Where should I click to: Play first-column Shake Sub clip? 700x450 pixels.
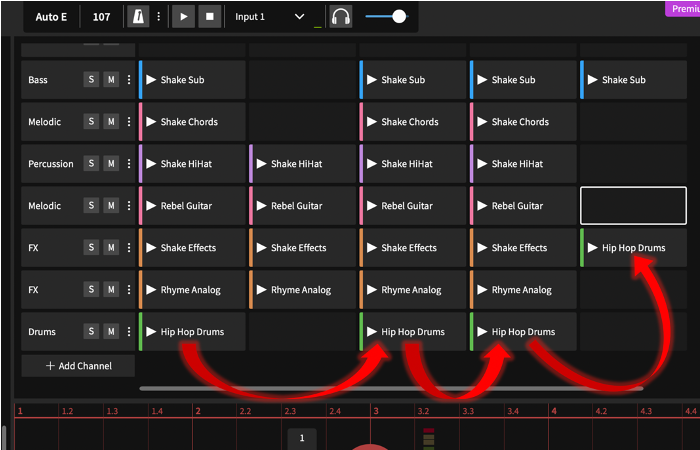point(151,80)
